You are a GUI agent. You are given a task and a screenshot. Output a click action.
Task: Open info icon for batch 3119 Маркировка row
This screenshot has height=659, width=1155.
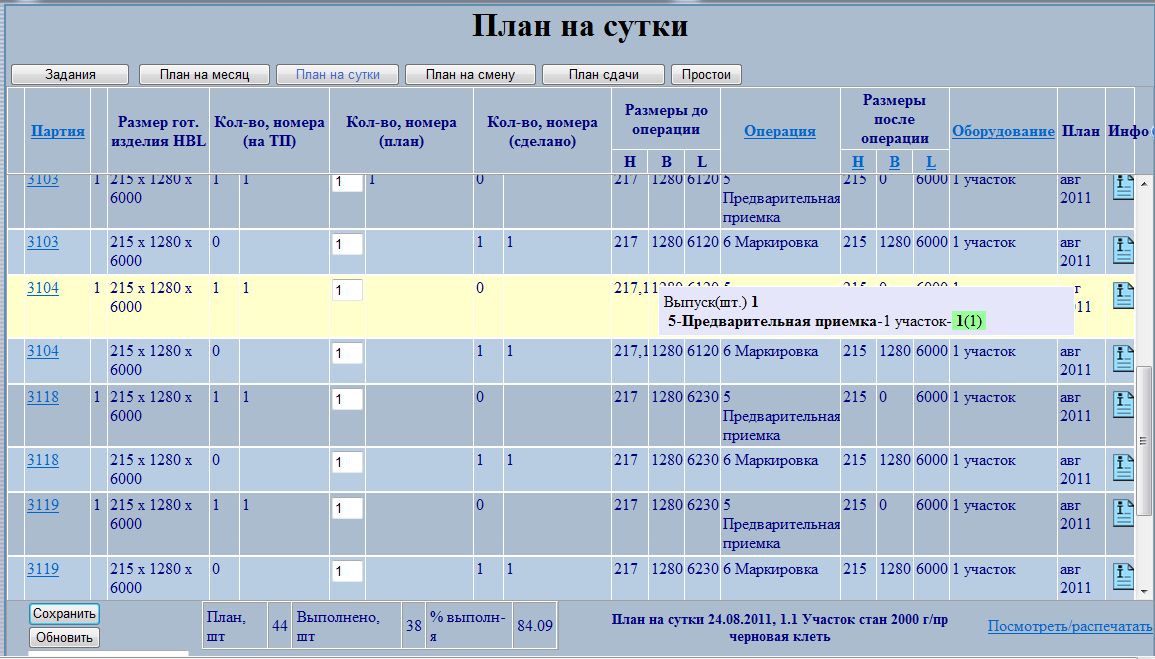[1123, 576]
